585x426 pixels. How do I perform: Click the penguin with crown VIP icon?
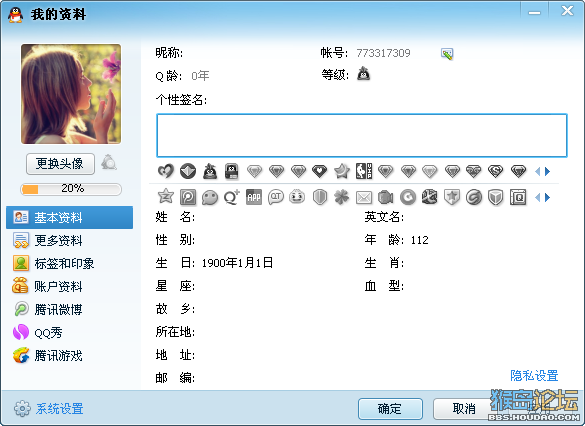click(210, 171)
